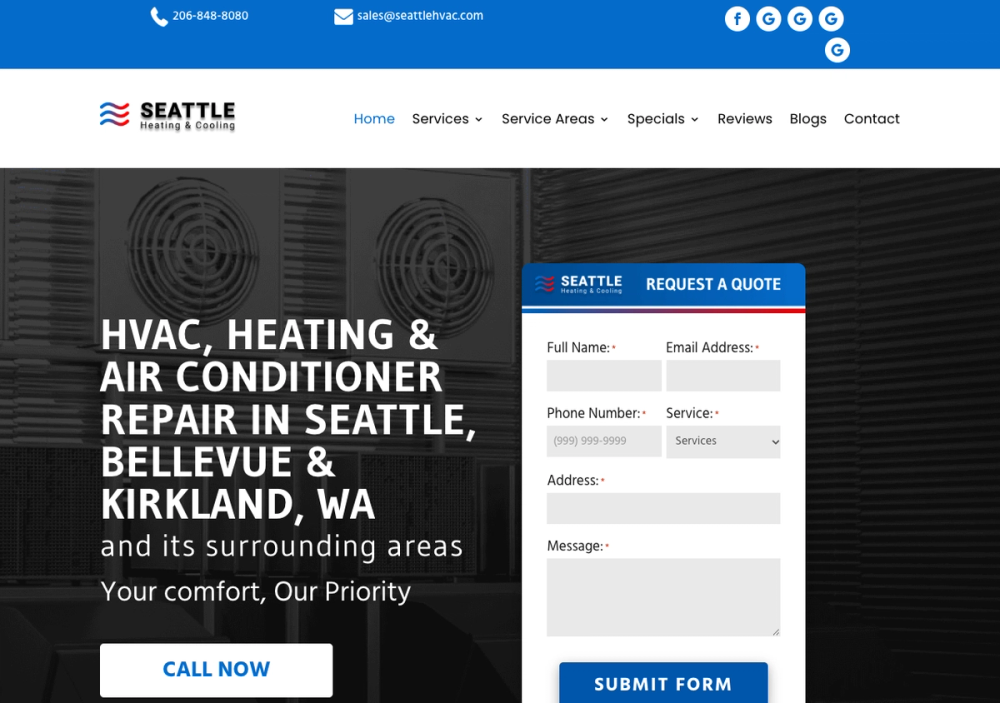The image size is (1000, 703).
Task: Click the Submit Form button
Action: coord(663,683)
